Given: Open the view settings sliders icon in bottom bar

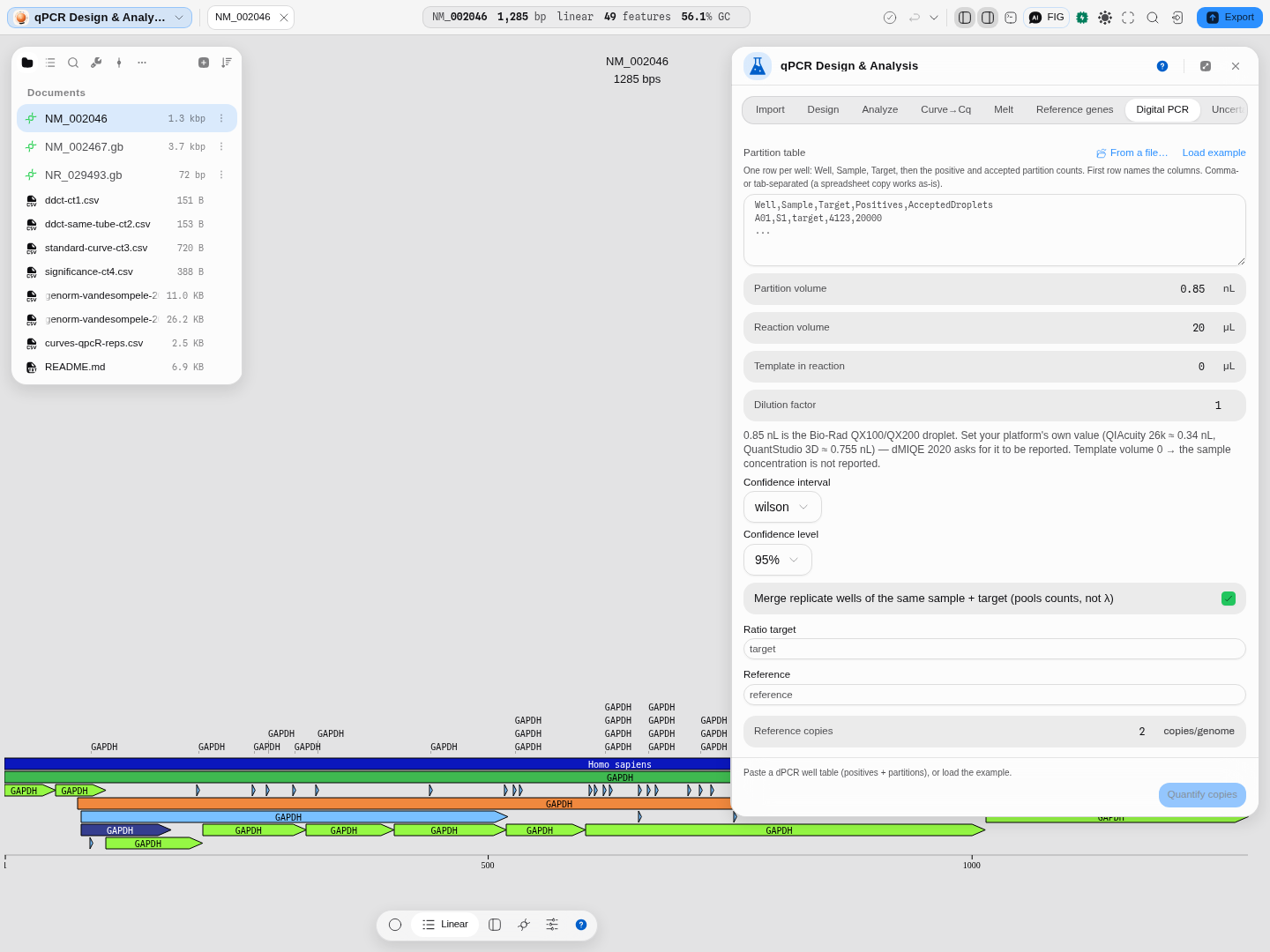Looking at the screenshot, I should [552, 925].
